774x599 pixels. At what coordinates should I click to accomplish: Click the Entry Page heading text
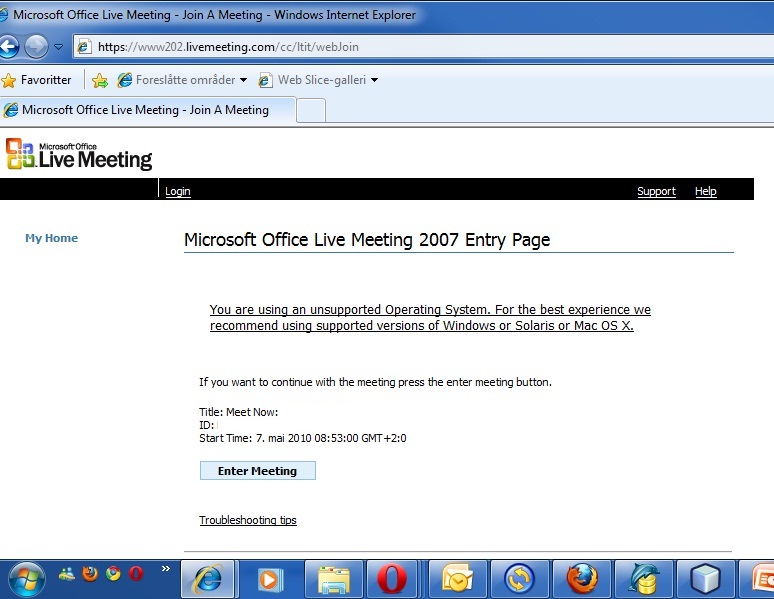pyautogui.click(x=367, y=240)
